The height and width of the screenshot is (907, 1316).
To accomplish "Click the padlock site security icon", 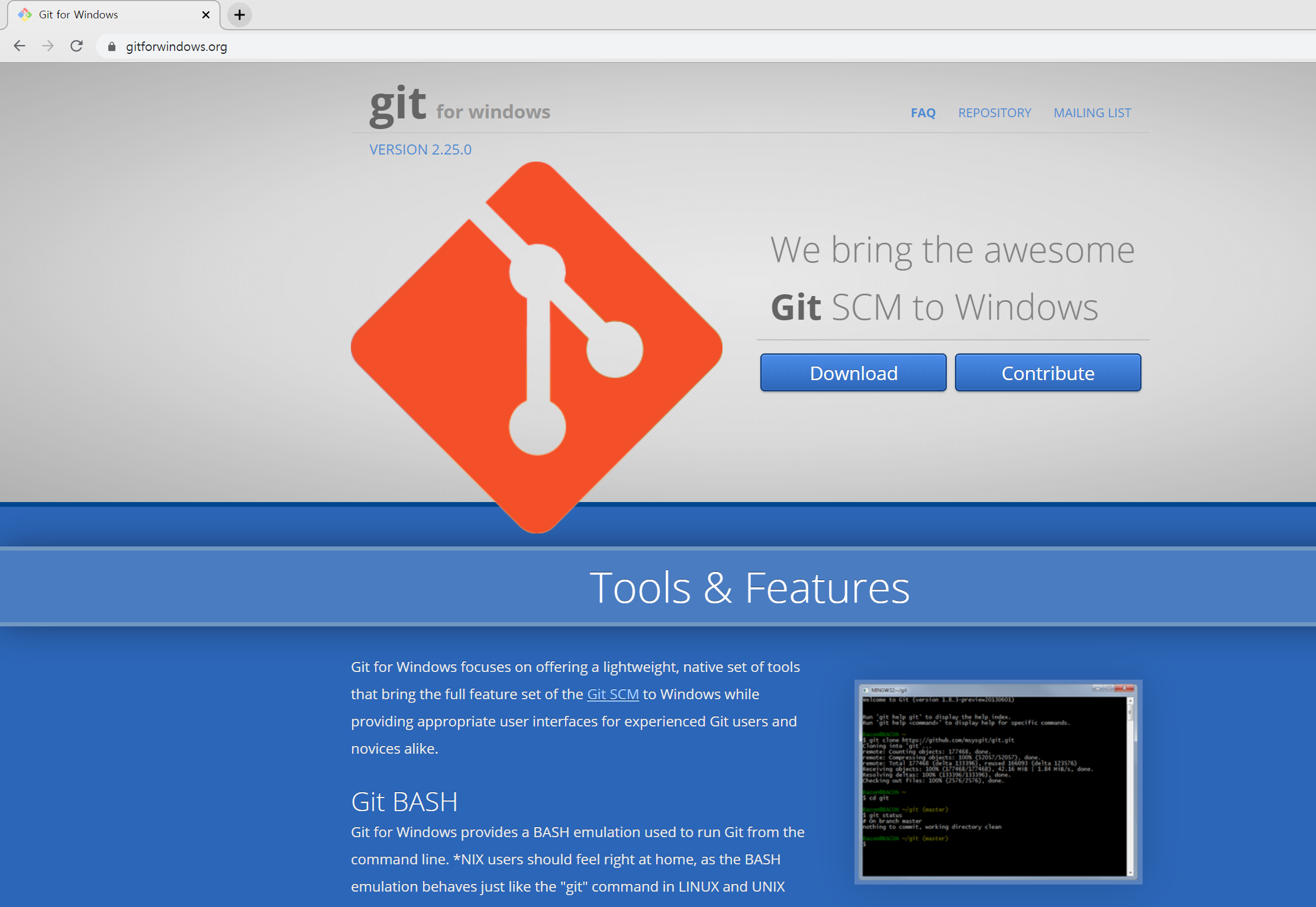I will pyautogui.click(x=112, y=47).
